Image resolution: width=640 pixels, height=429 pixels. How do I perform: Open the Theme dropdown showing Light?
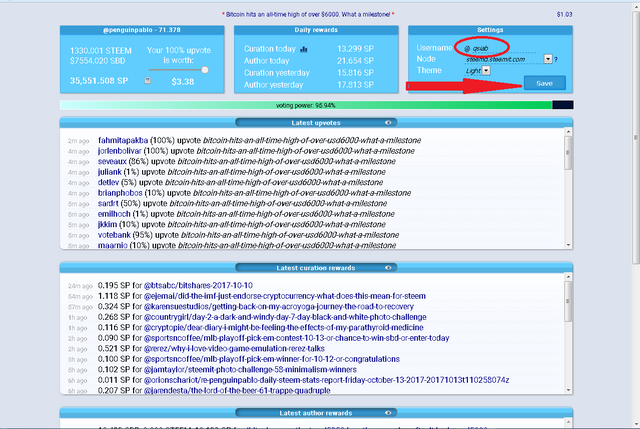coord(486,71)
